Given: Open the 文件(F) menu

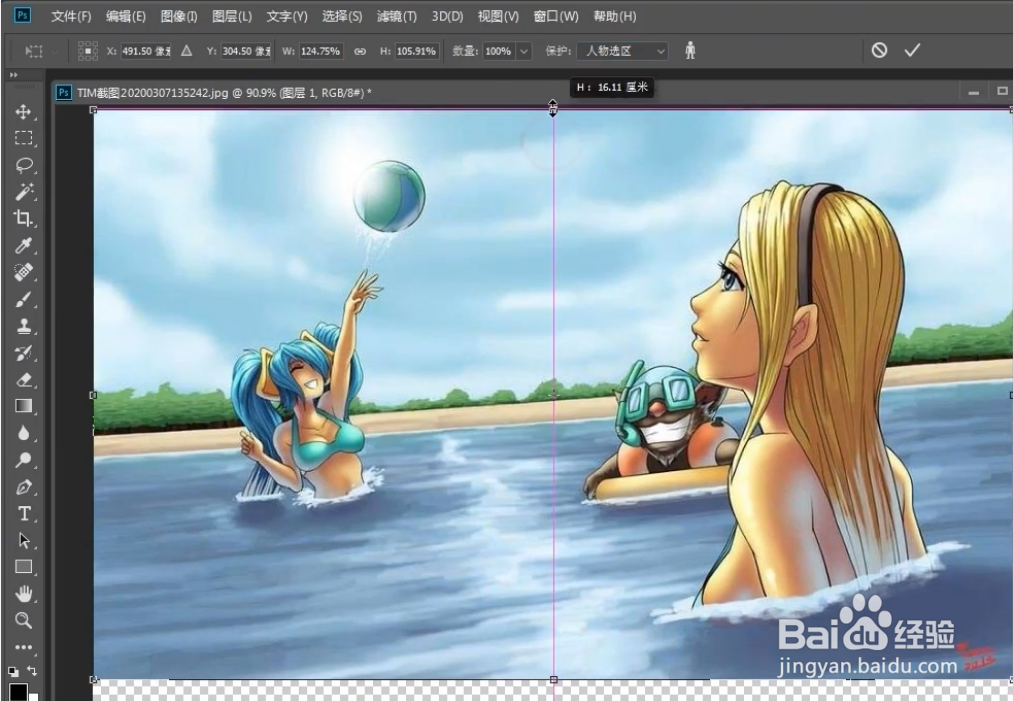Looking at the screenshot, I should 71,16.
